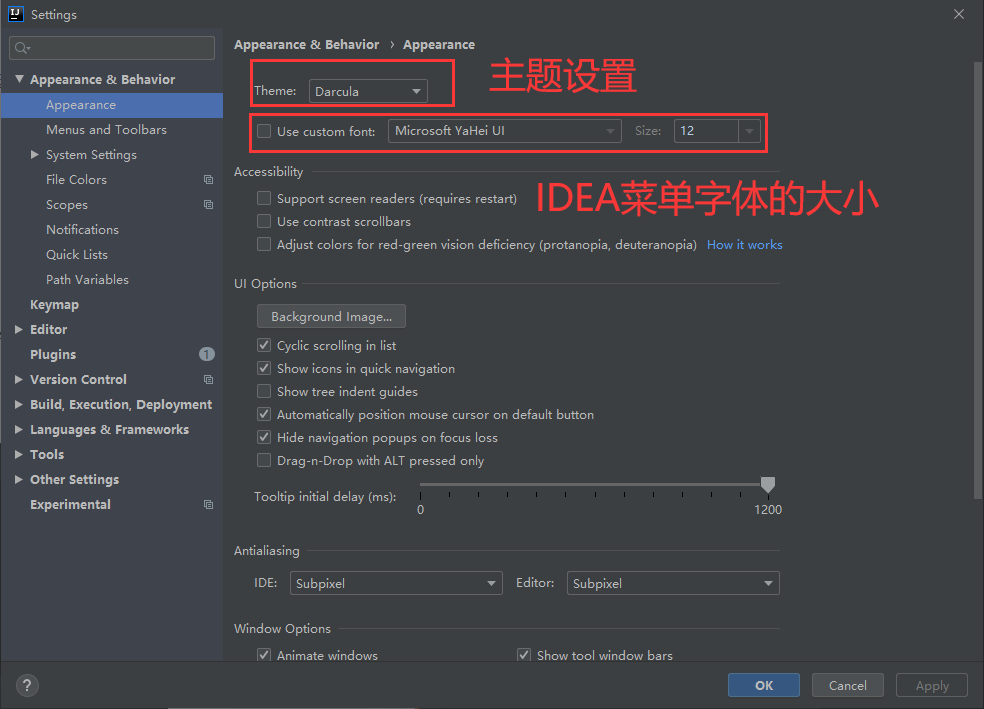This screenshot has width=984, height=709.
Task: Open the Theme dropdown showing Darcula
Action: (x=368, y=92)
